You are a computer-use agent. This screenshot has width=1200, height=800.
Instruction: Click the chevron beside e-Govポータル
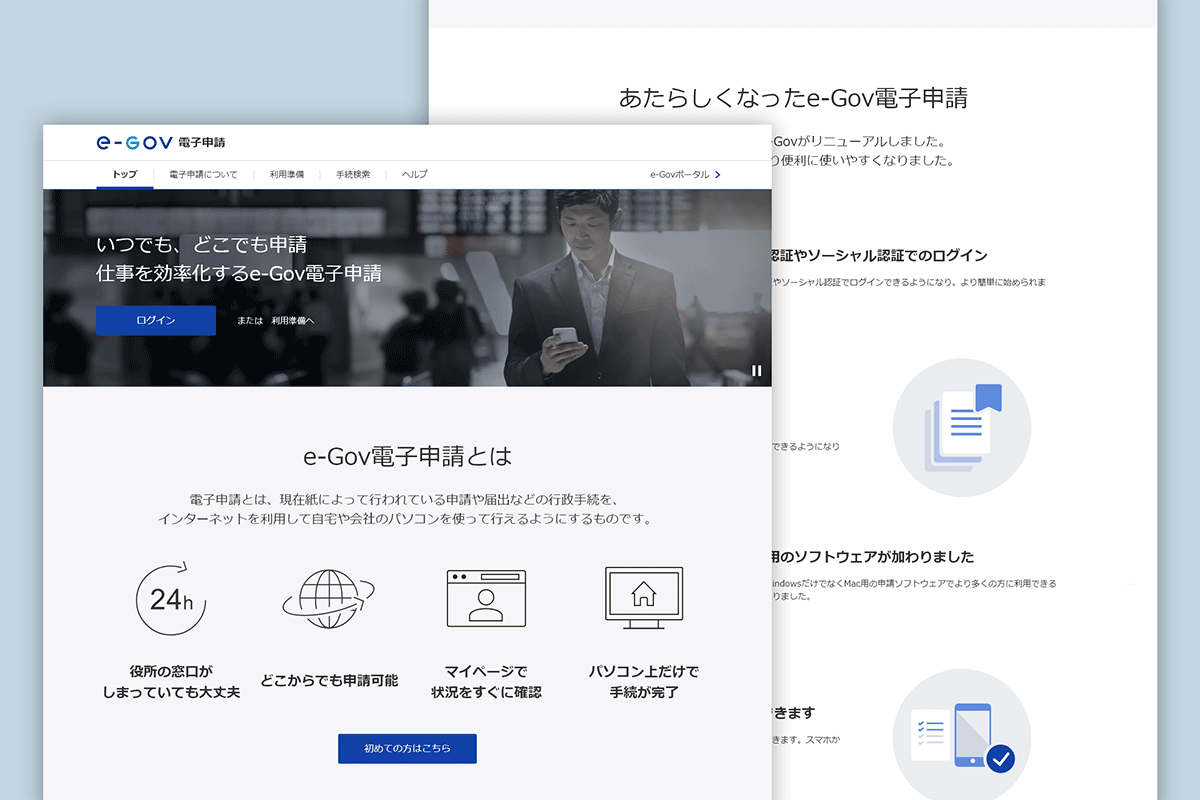718,174
